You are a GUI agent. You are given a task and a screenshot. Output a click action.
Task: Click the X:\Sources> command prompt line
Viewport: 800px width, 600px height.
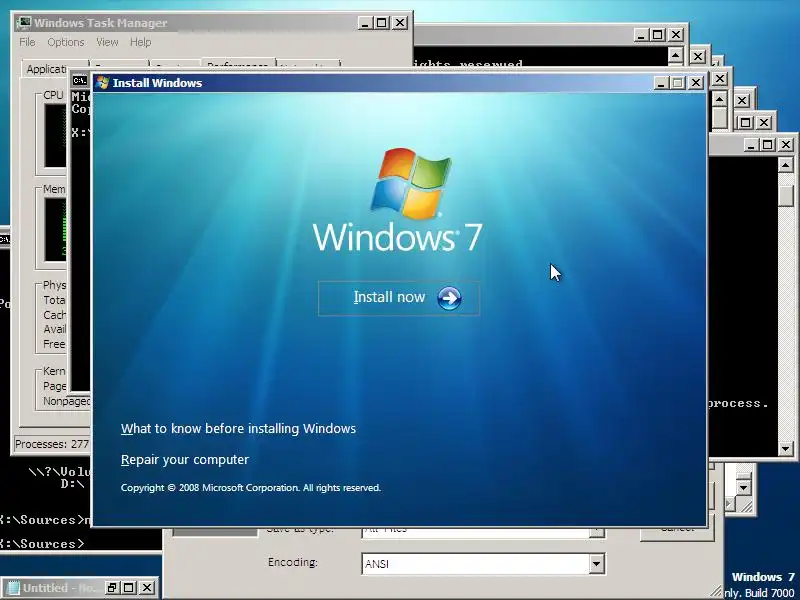pyautogui.click(x=42, y=544)
